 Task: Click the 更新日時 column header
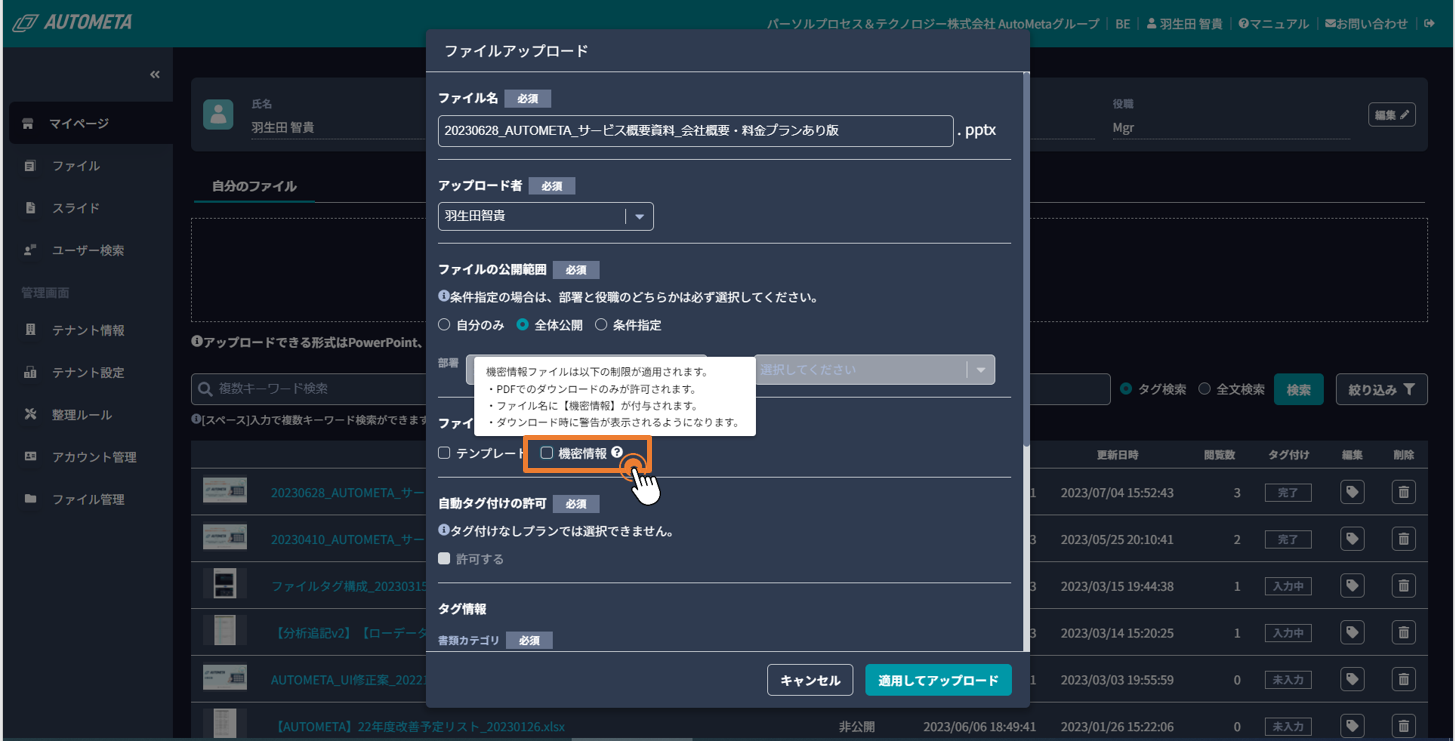pyautogui.click(x=1116, y=455)
